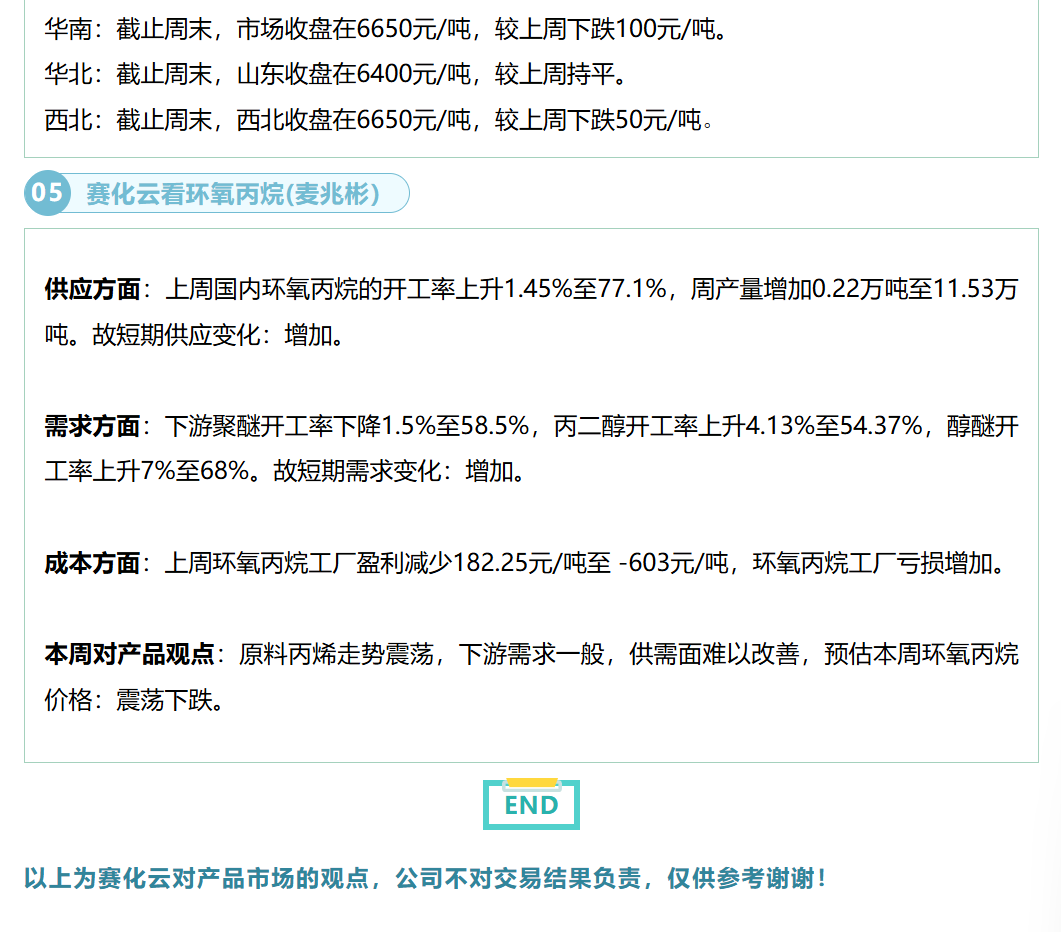Click text 下游聚醚开工率下降1.5%至58.5%
This screenshot has height=932, width=1061.
point(347,426)
